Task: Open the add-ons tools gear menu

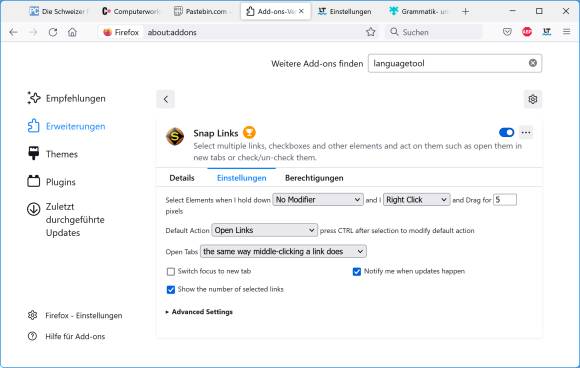Action: [533, 99]
